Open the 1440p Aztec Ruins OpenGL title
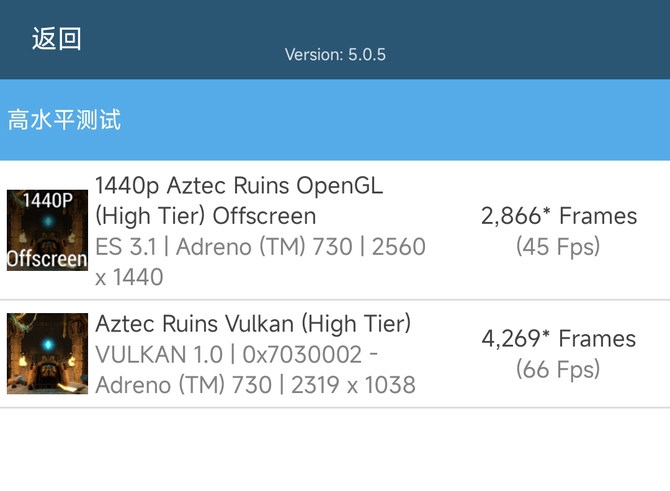The width and height of the screenshot is (670, 491). click(x=238, y=185)
